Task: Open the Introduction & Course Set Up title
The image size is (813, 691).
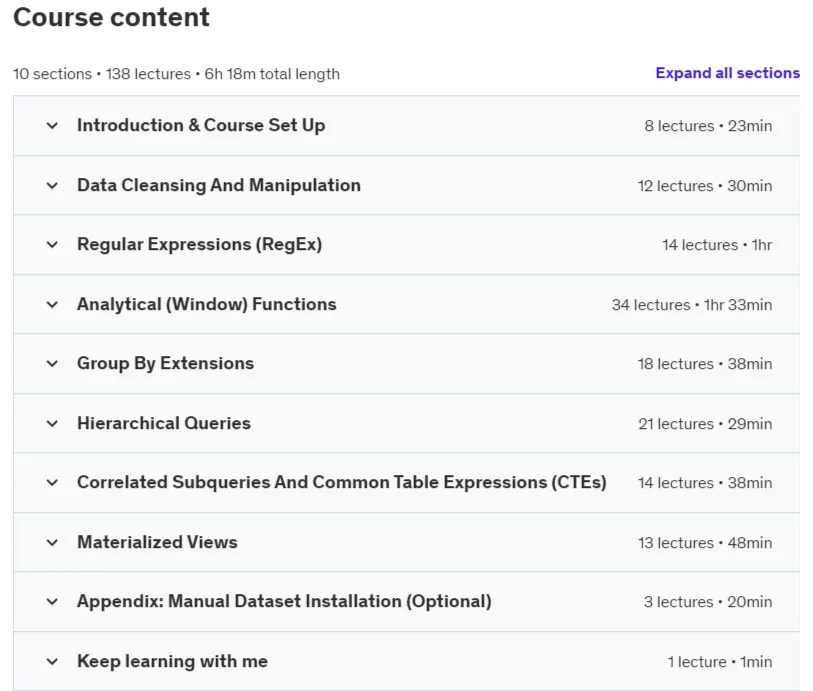Action: 201,125
